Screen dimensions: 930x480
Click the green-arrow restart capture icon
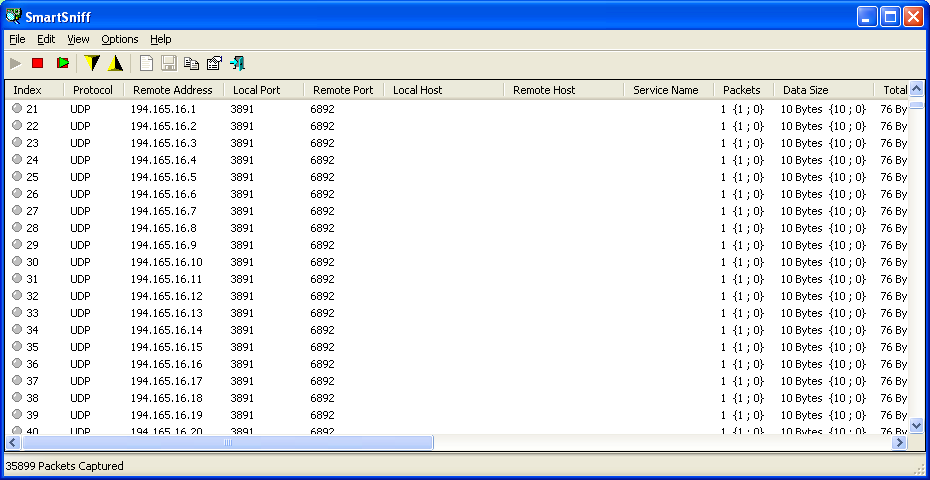pyautogui.click(x=63, y=63)
